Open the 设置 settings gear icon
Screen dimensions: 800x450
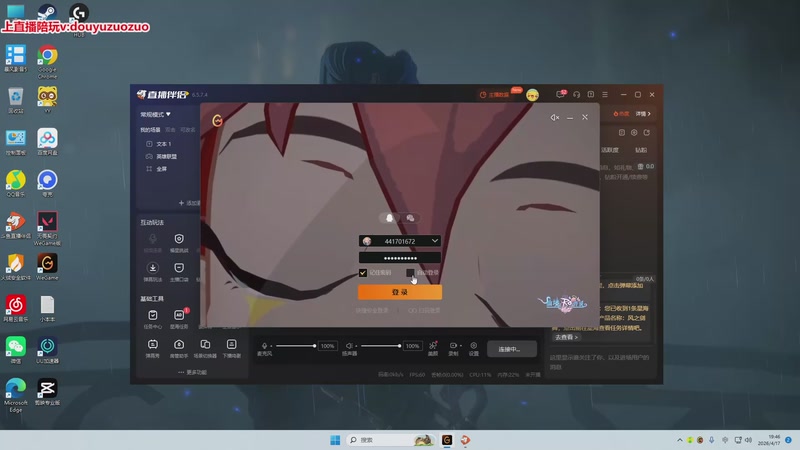pos(473,347)
